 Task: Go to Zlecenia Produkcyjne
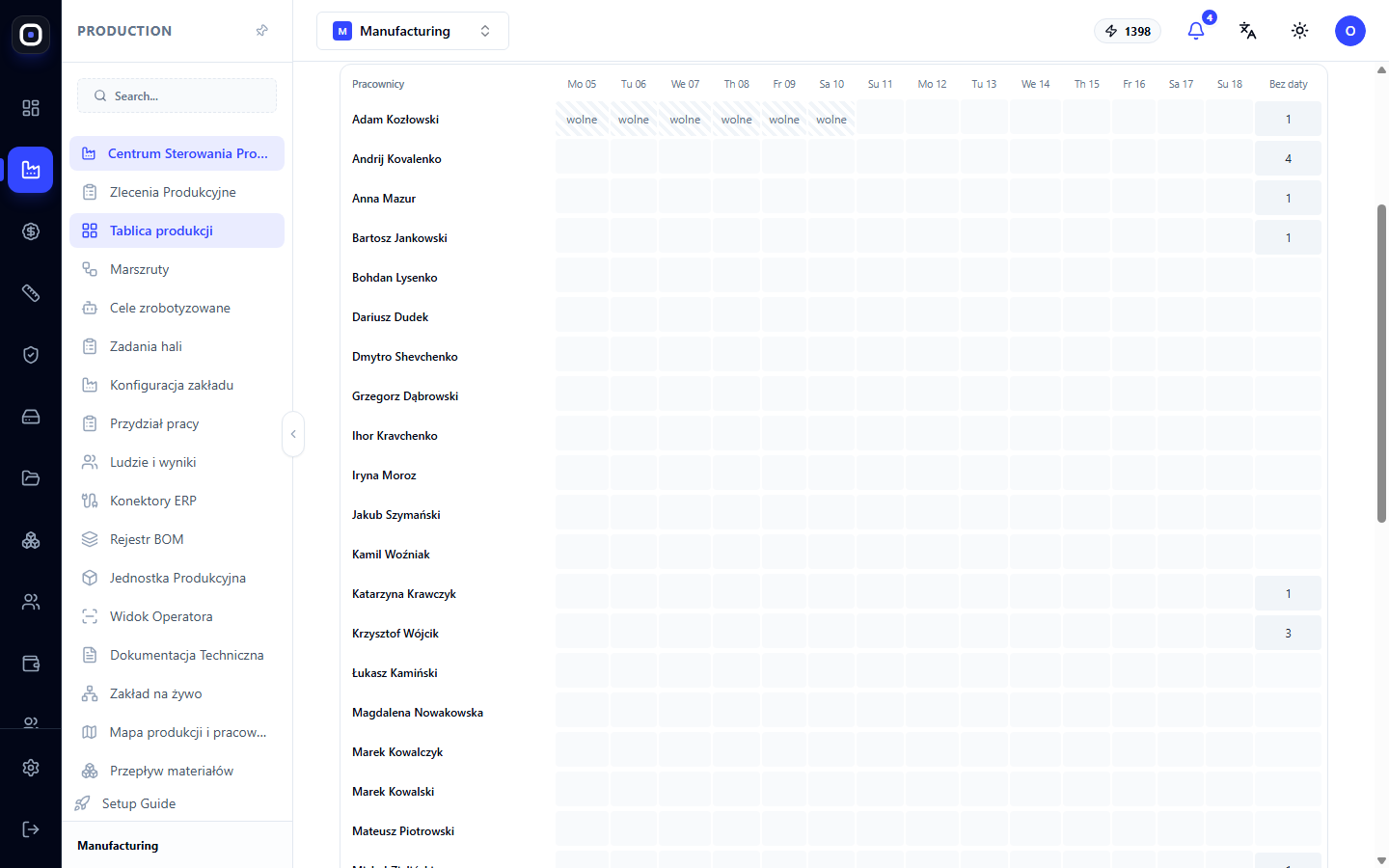[x=177, y=192]
